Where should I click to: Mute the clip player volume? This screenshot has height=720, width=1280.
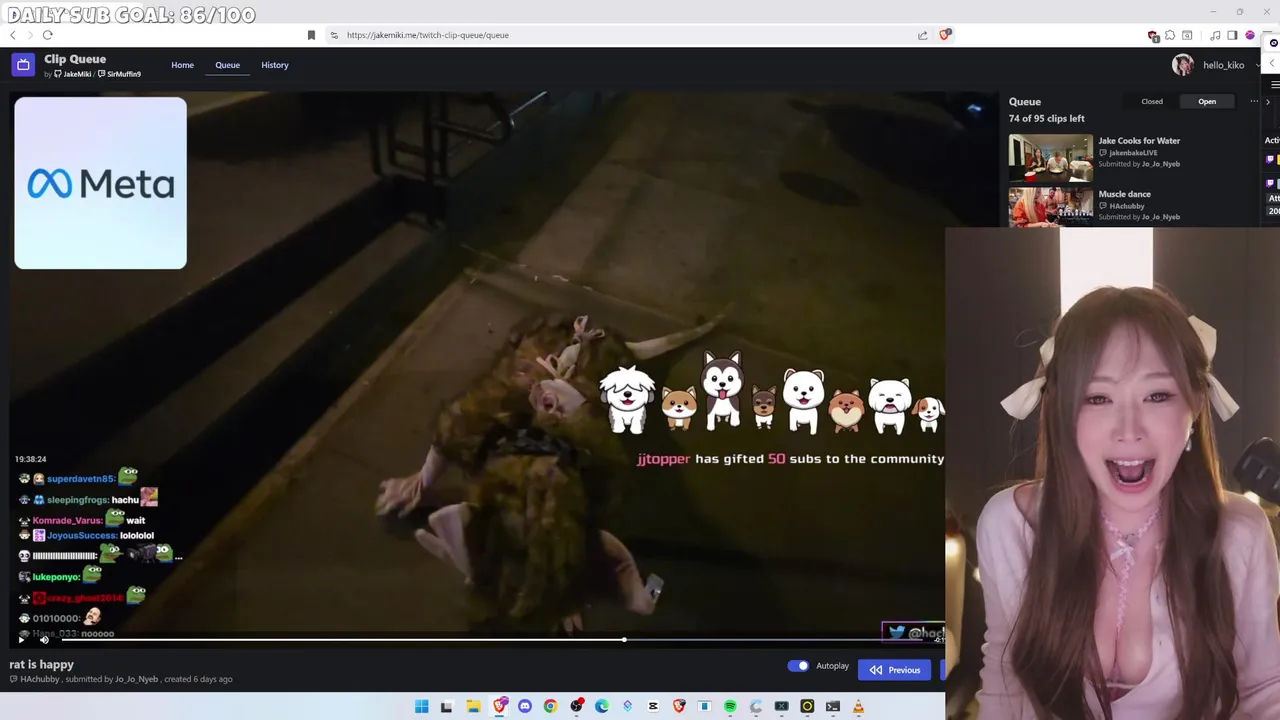click(44, 640)
